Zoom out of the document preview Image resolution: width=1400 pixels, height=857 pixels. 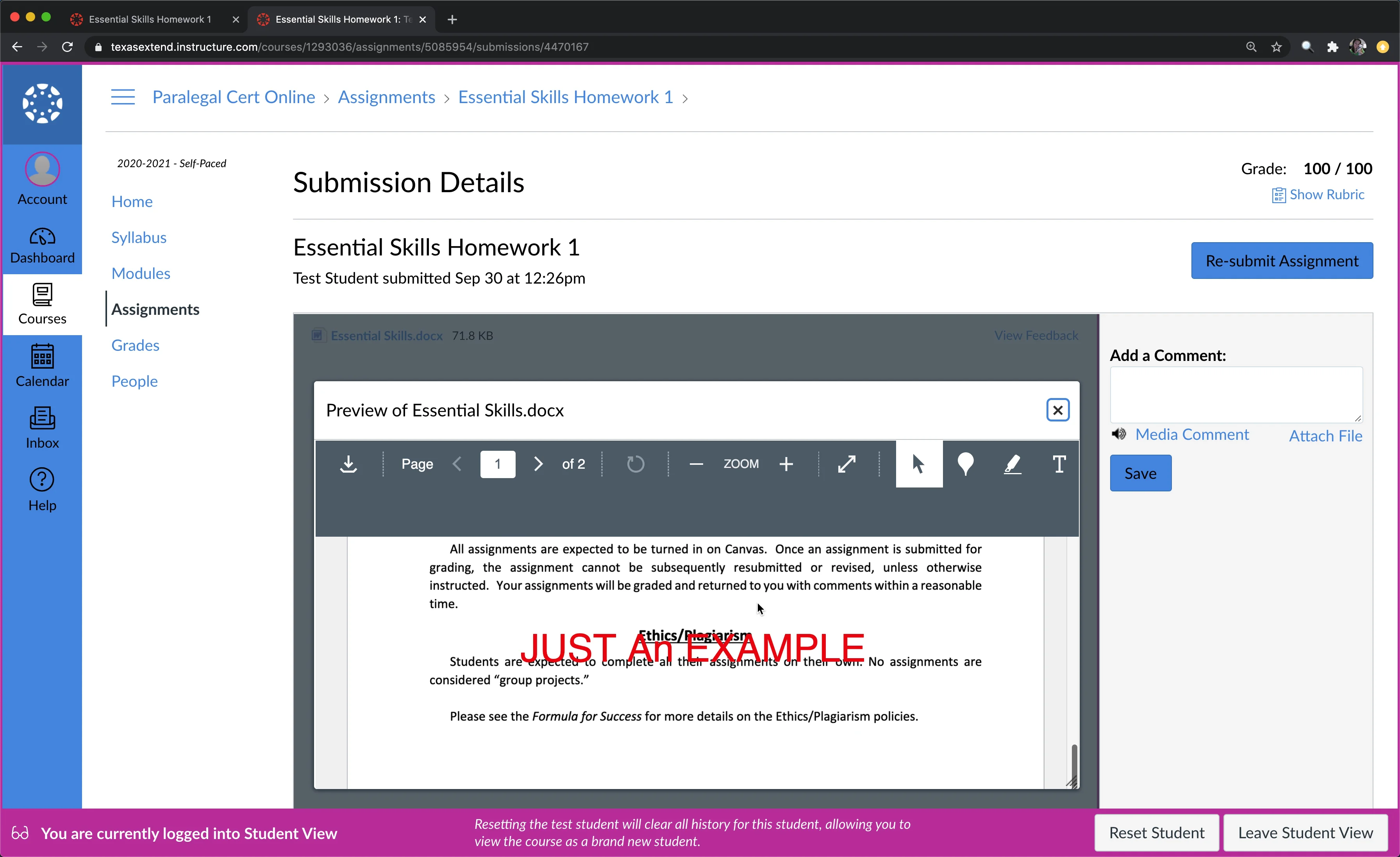point(695,464)
